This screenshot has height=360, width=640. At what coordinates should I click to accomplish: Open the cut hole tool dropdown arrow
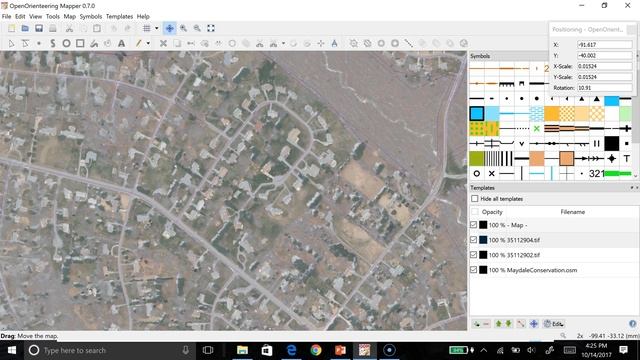[x=283, y=43]
